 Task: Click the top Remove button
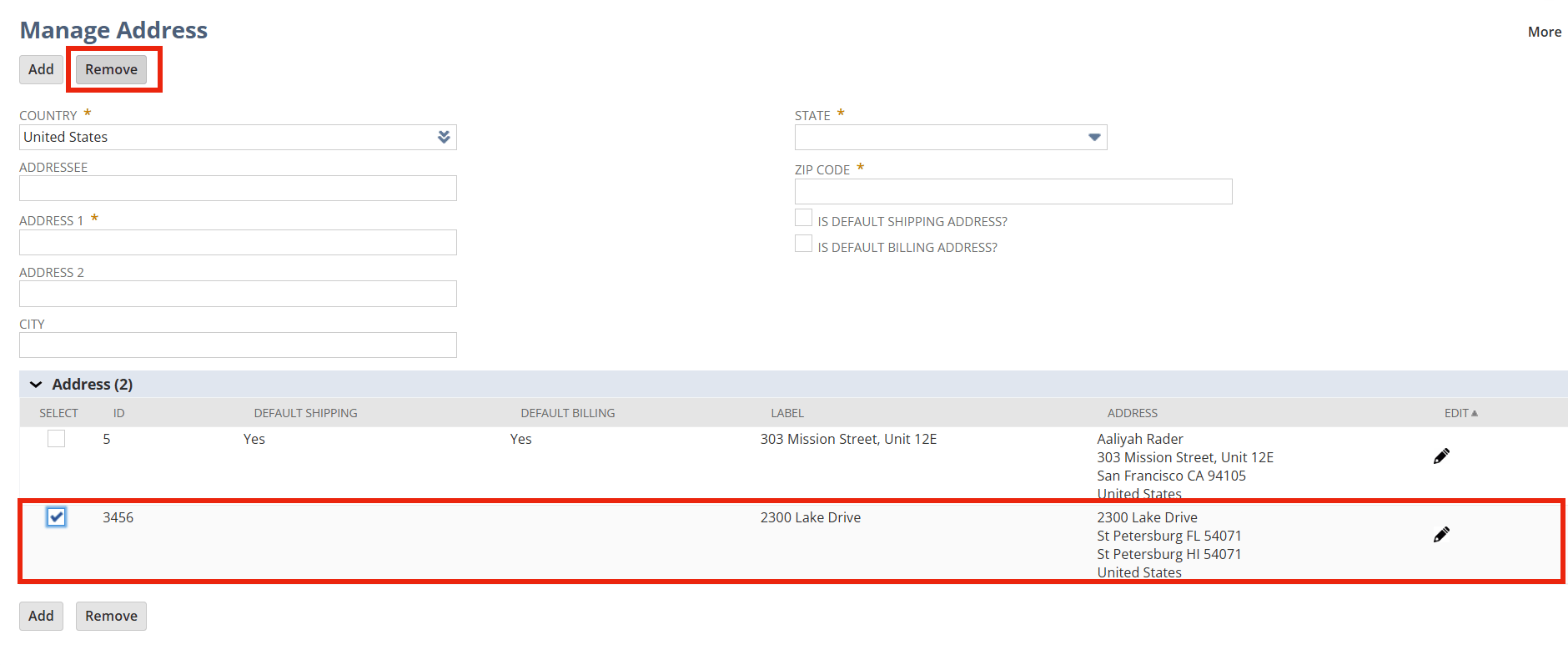111,69
